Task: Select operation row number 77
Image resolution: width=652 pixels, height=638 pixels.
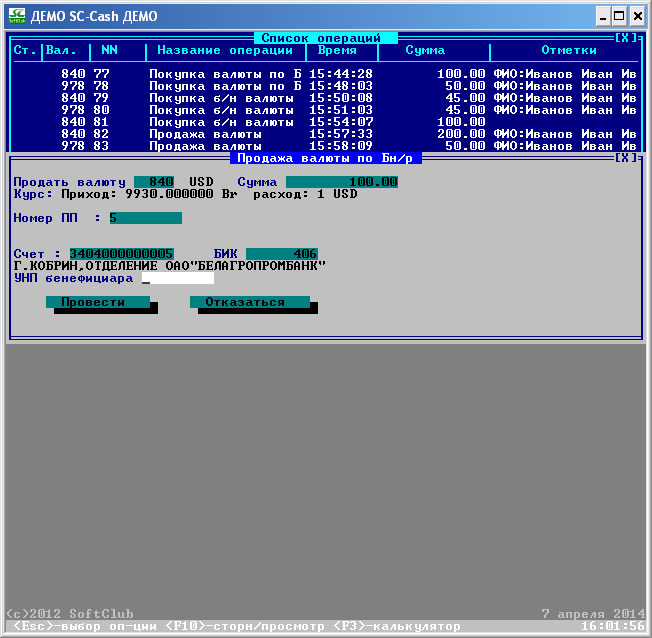Action: (325, 74)
